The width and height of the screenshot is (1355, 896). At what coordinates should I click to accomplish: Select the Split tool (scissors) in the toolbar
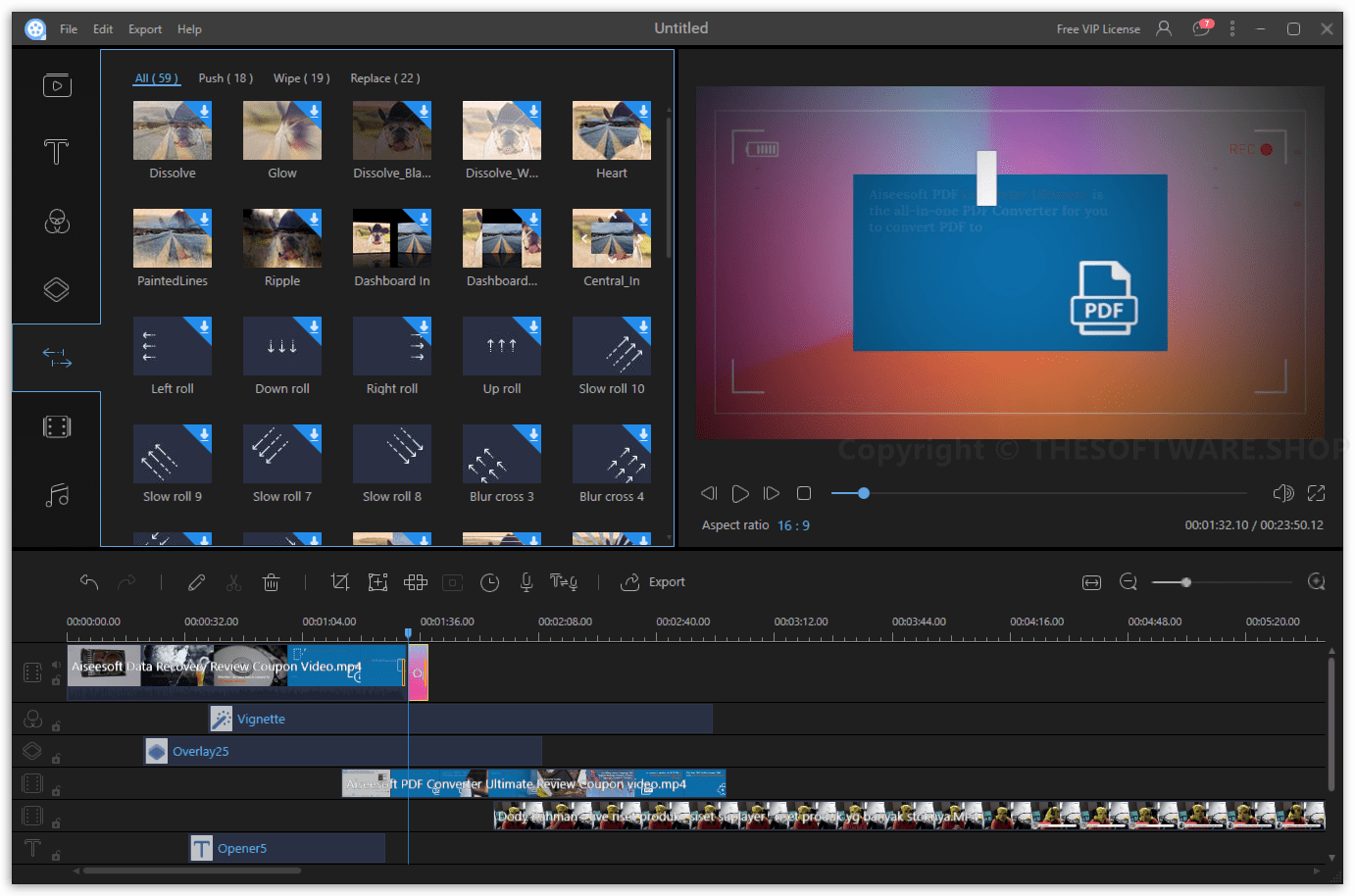click(x=233, y=582)
